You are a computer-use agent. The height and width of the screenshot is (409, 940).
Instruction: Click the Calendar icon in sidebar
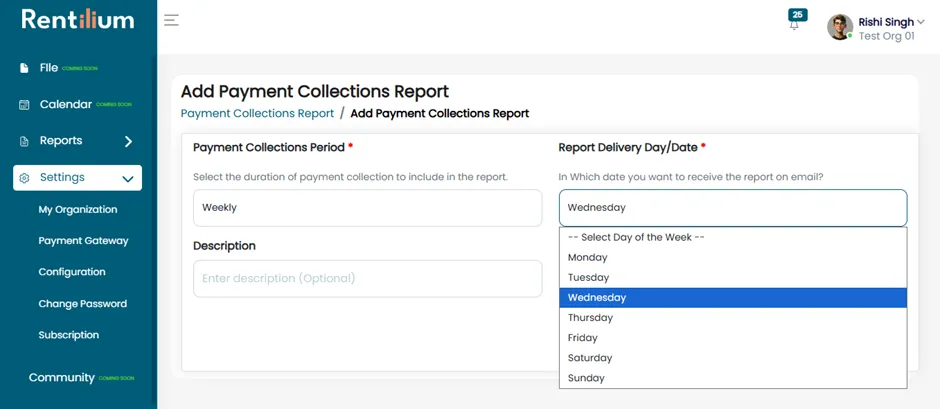[24, 105]
